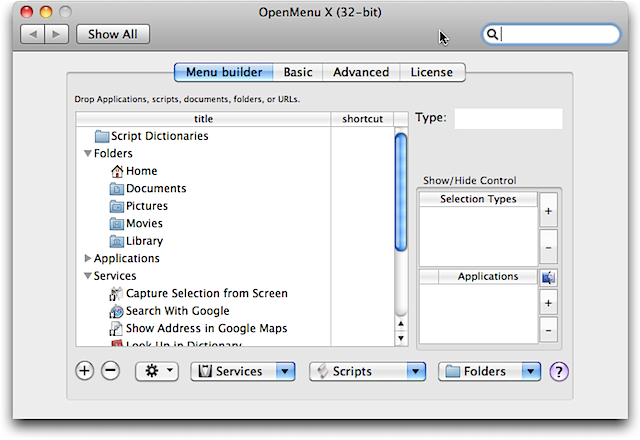Image resolution: width=640 pixels, height=440 pixels.
Task: Select the Home row
Action: (x=235, y=171)
